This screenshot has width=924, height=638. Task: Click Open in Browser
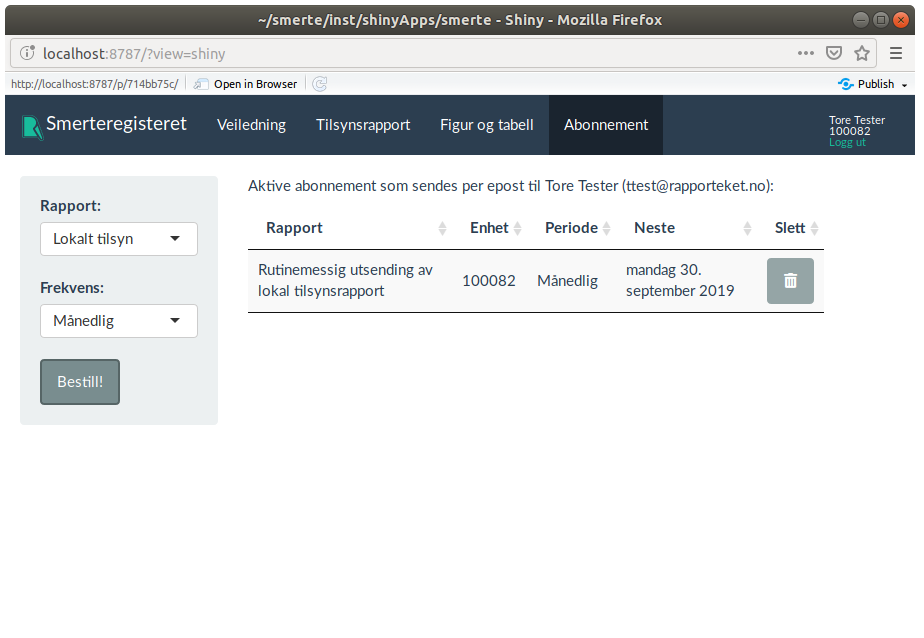point(255,84)
